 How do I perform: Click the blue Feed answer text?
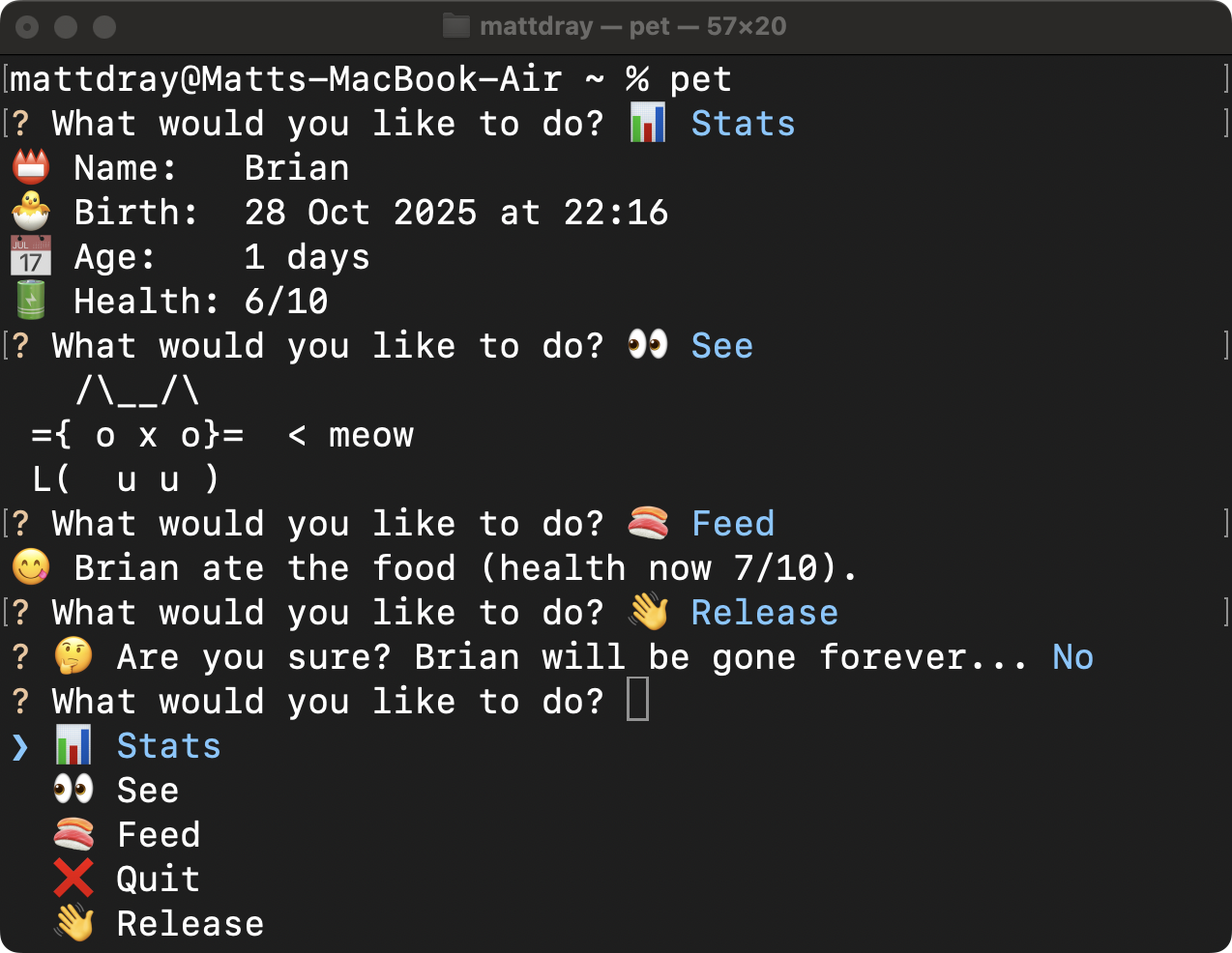[x=733, y=523]
